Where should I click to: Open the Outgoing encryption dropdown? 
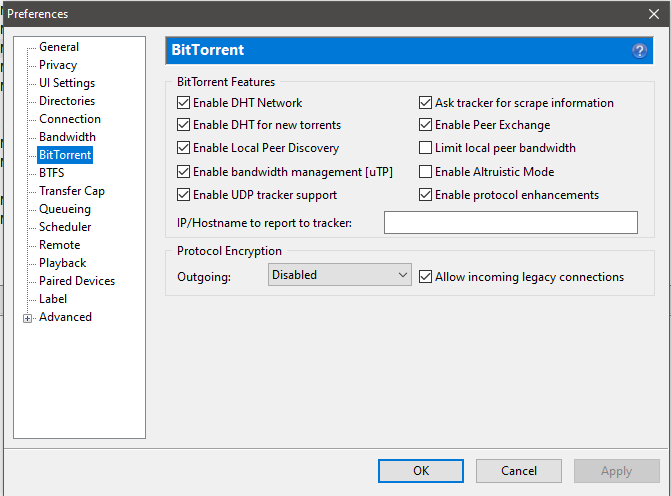[340, 275]
